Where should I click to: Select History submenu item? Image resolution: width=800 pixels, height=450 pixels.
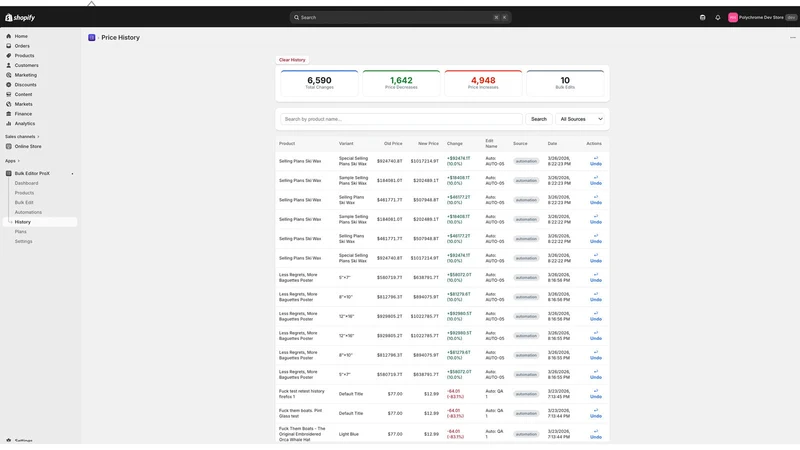(x=40, y=222)
